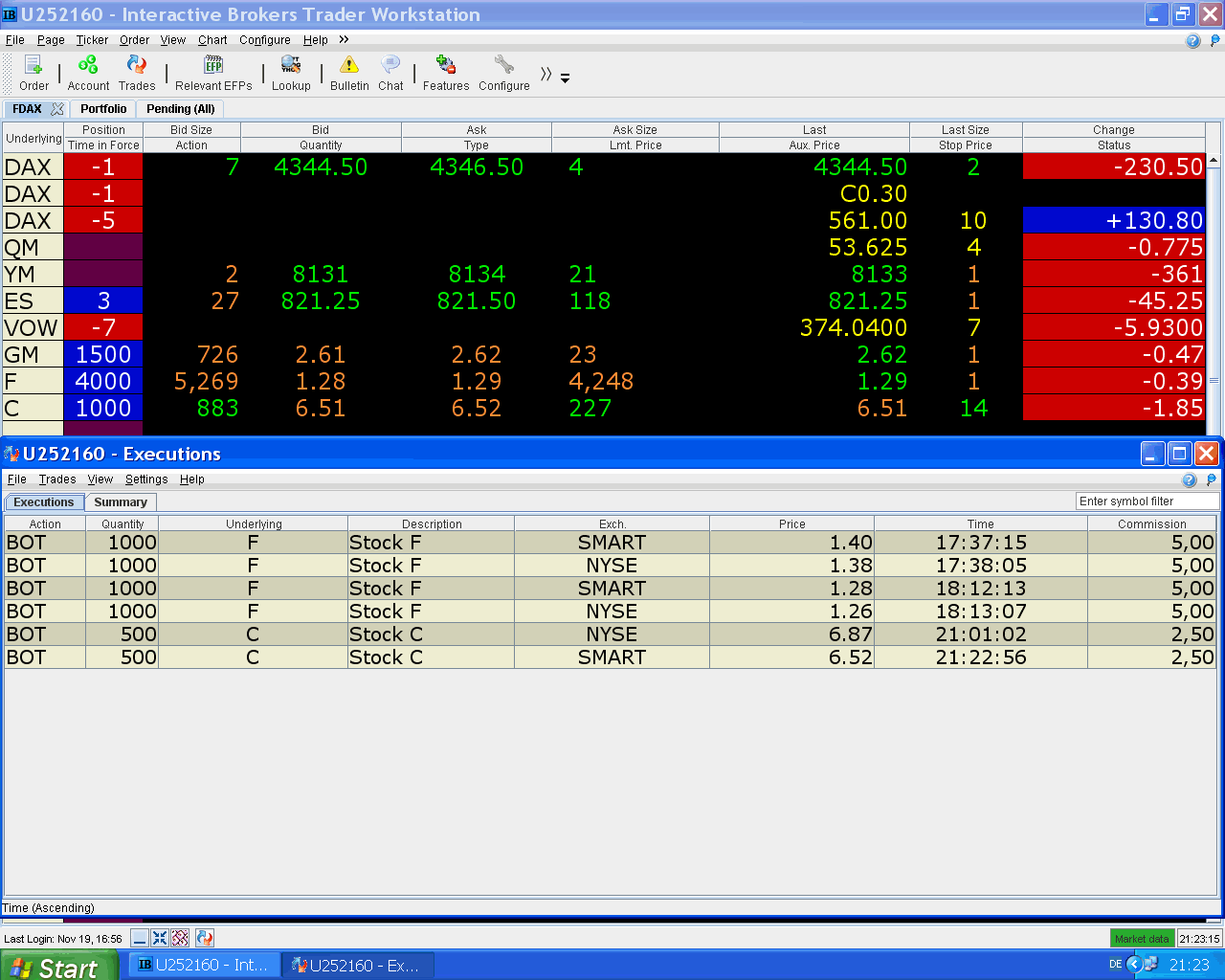1225x980 pixels.
Task: Open the Settings menu in Executions window
Action: pyautogui.click(x=146, y=479)
